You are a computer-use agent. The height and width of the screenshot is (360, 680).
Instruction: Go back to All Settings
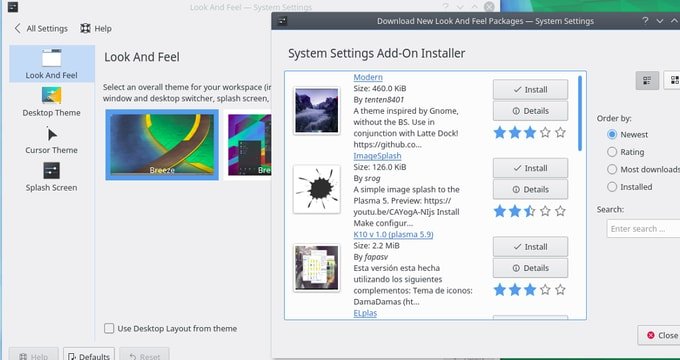tap(41, 29)
